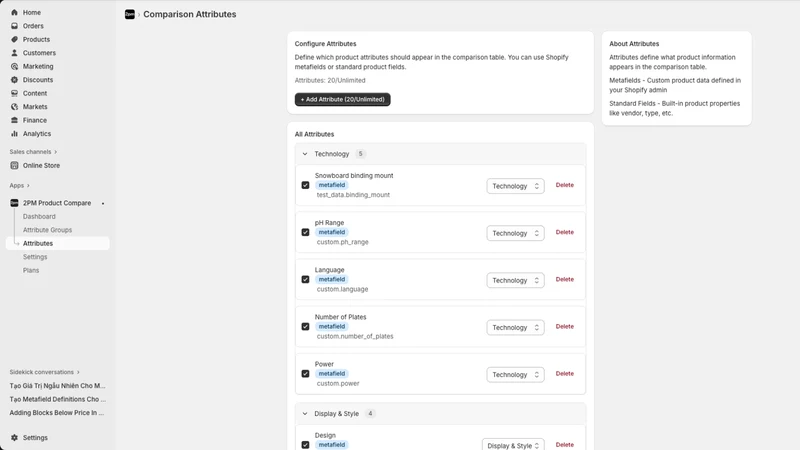The width and height of the screenshot is (800, 450).
Task: Toggle the Number of Plates checkbox
Action: coord(305,327)
